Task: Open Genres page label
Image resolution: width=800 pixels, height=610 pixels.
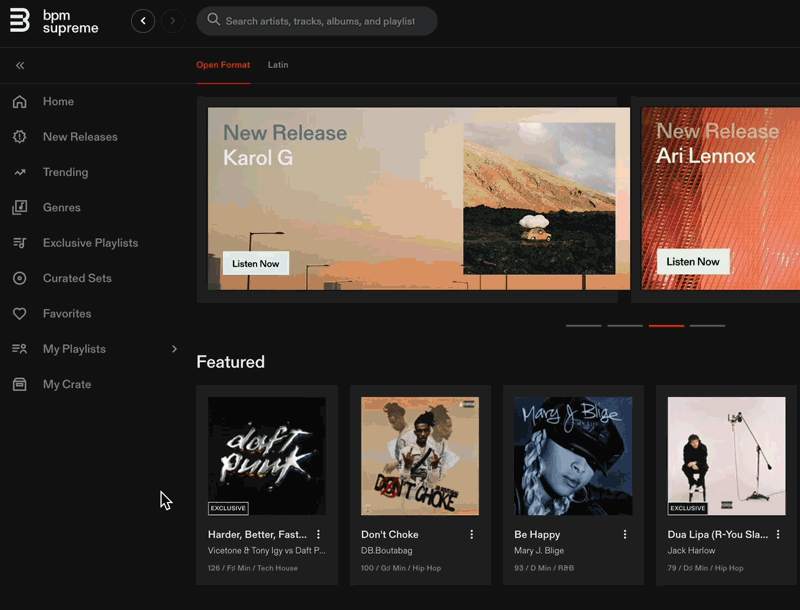Action: coord(62,208)
